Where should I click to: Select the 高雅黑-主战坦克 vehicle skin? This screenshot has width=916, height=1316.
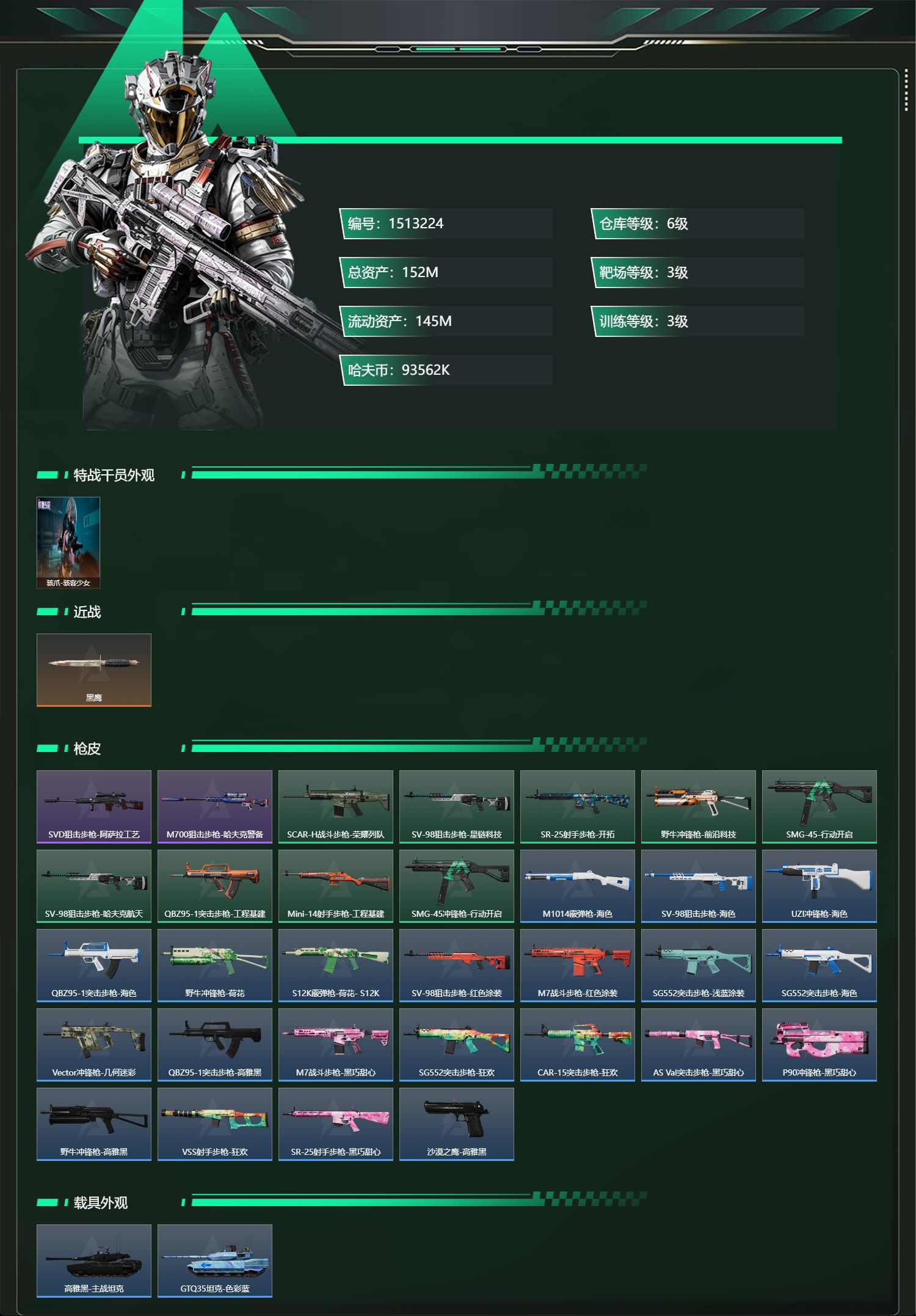pos(94,1261)
